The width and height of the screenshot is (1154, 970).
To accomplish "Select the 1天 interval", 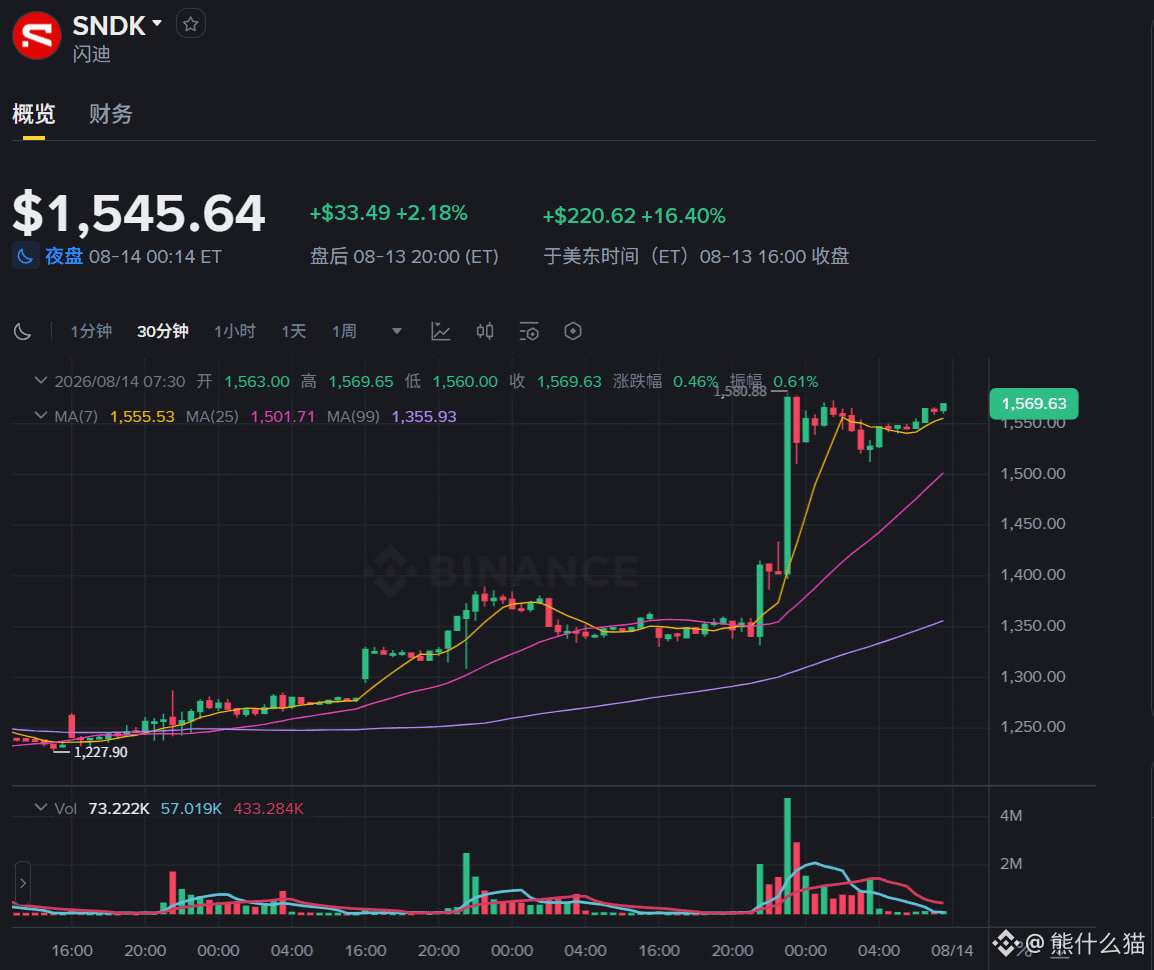I will (x=293, y=331).
